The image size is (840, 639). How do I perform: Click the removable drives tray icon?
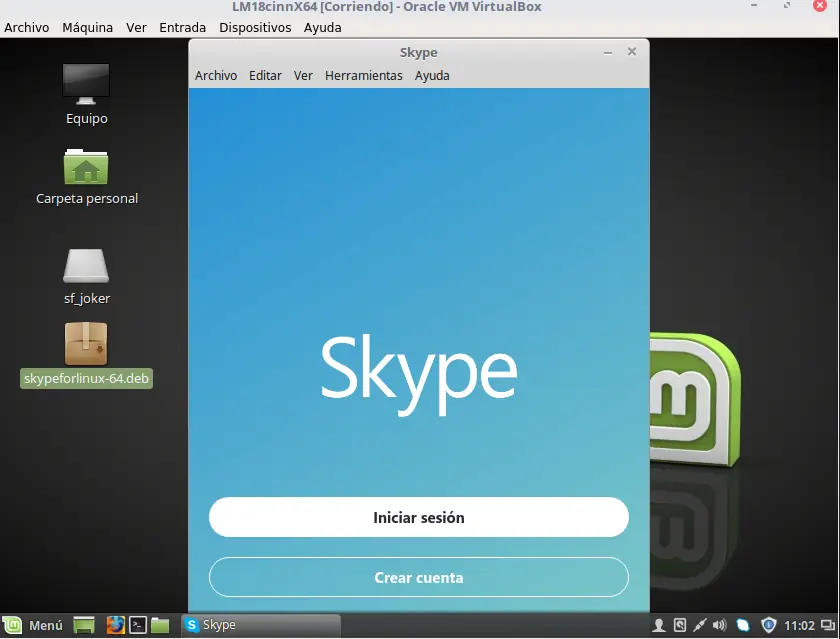680,625
